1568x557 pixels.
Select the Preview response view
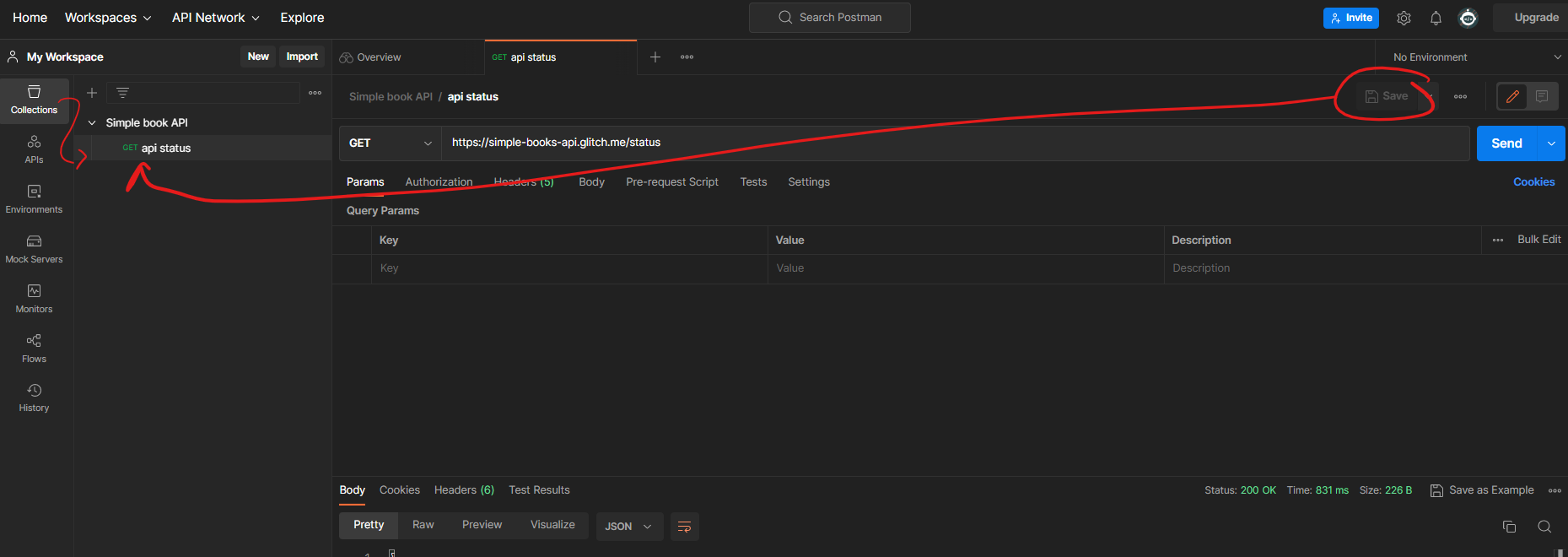point(482,525)
